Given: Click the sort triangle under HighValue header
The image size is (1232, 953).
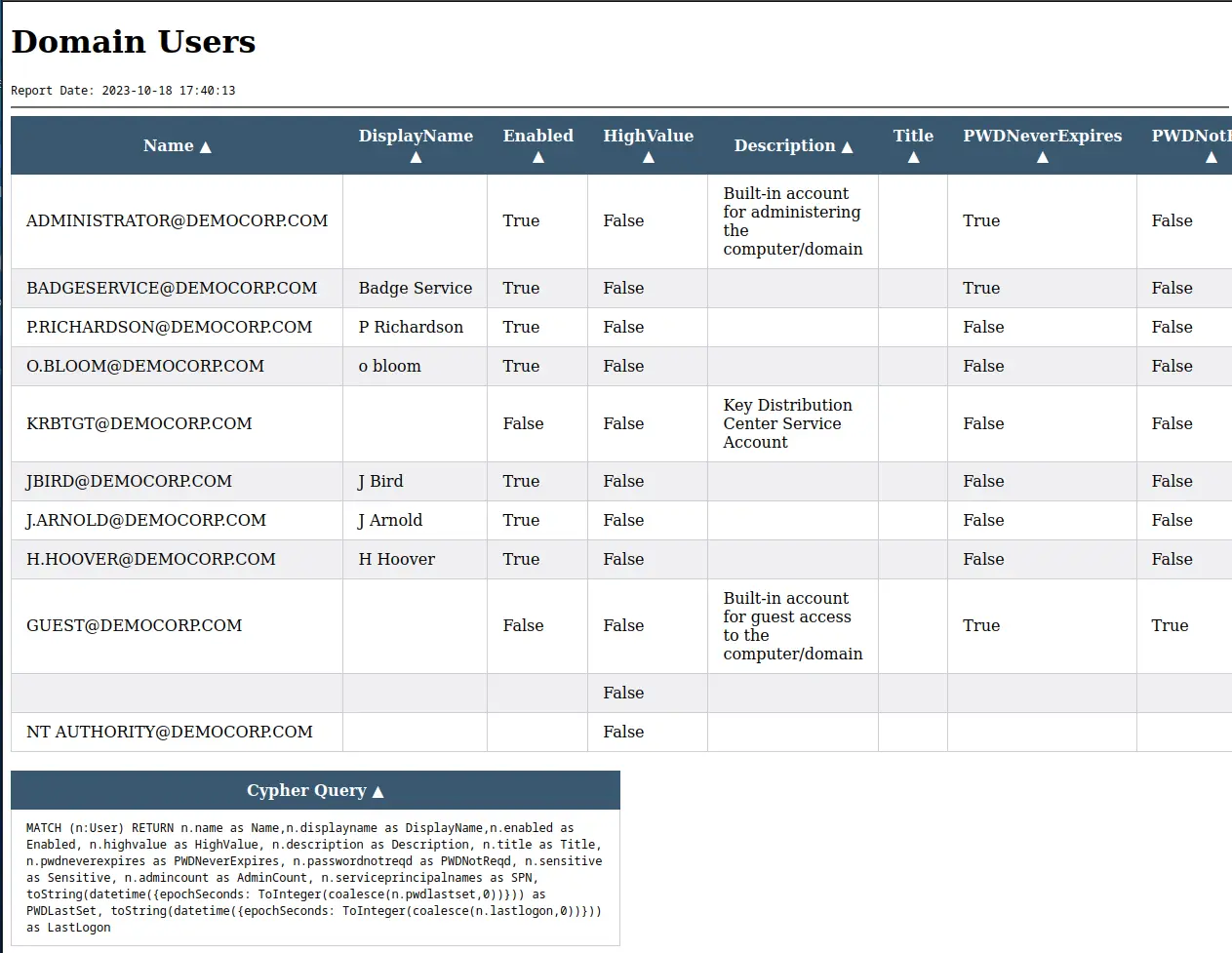Looking at the screenshot, I should point(648,158).
